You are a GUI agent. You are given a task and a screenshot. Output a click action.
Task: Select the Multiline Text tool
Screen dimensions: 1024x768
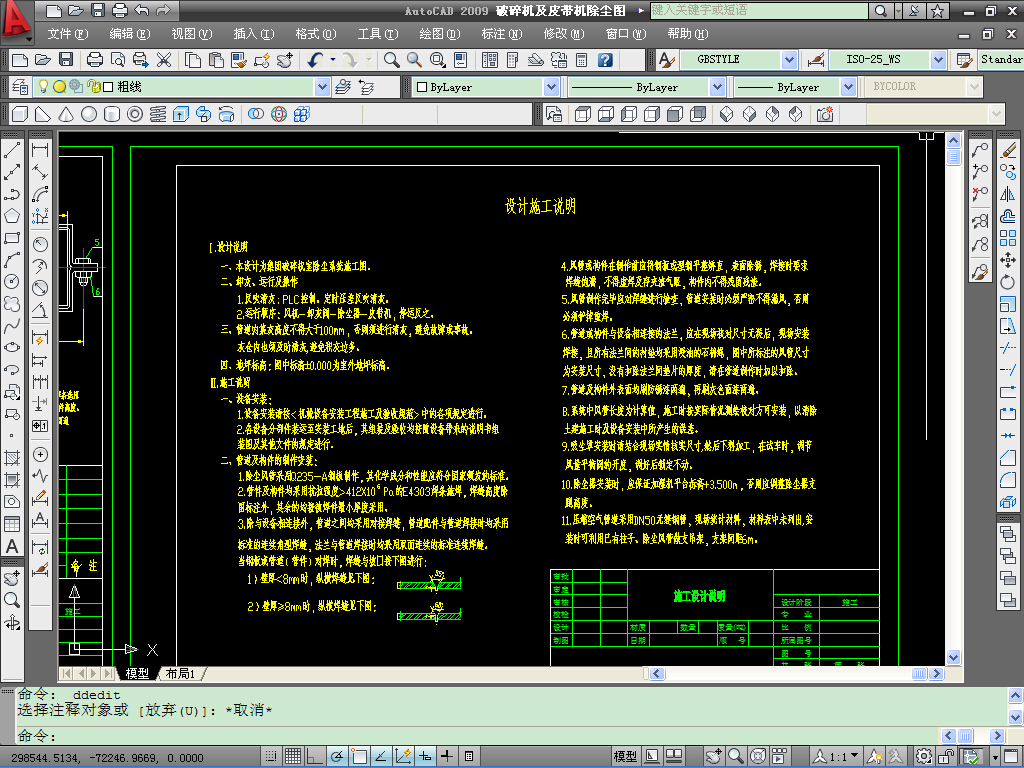[12, 546]
